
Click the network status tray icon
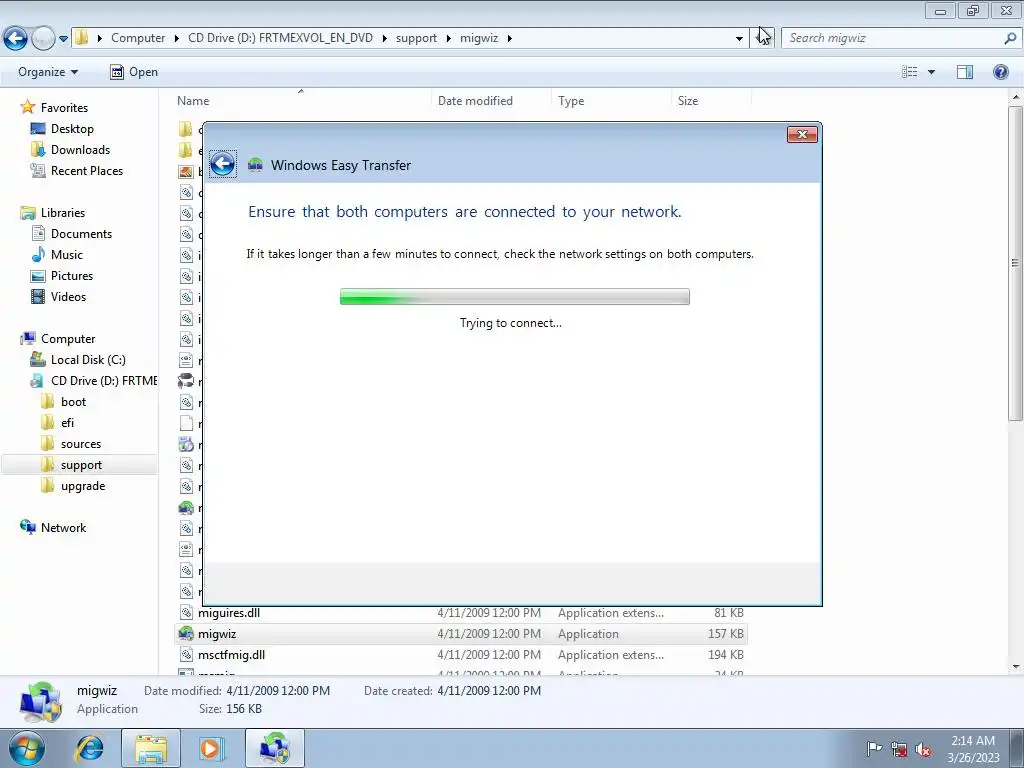point(899,749)
